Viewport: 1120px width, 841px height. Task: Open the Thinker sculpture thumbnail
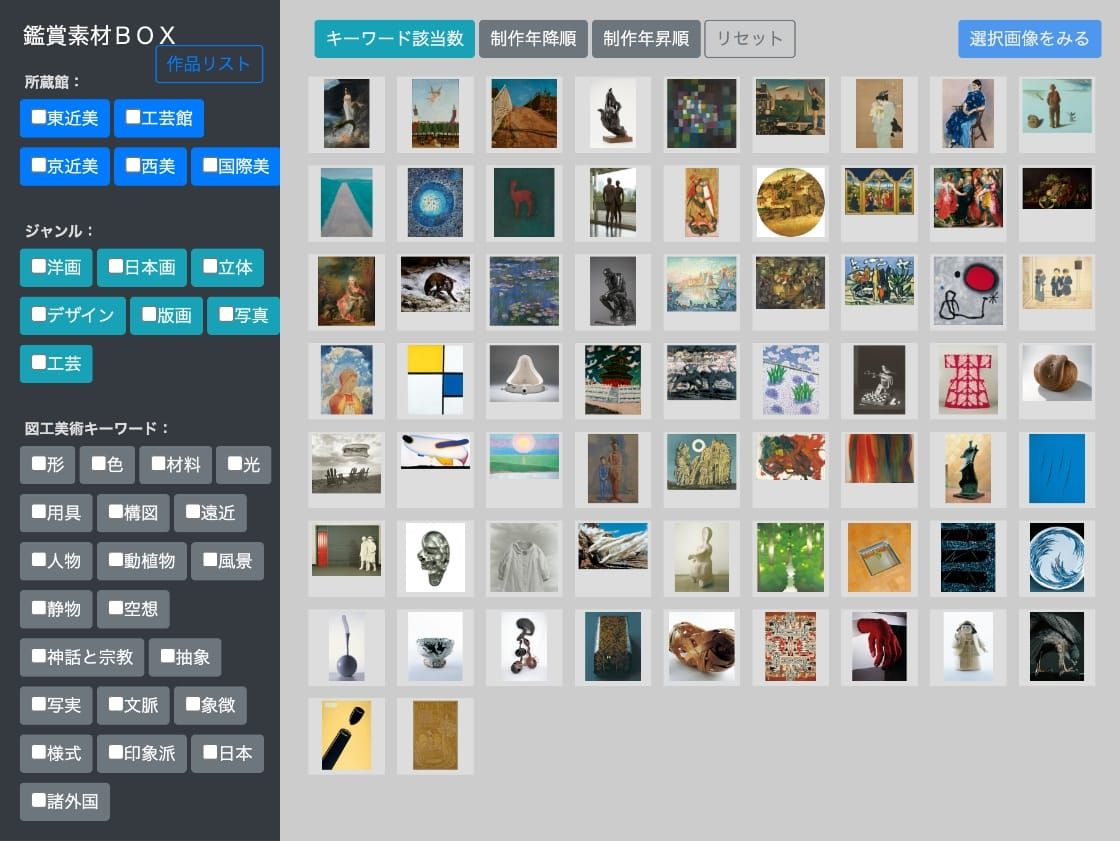point(612,291)
